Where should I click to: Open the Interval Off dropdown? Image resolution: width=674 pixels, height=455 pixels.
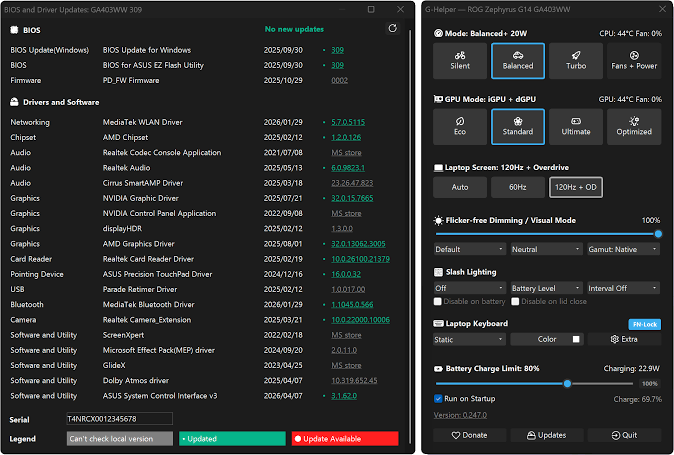(x=623, y=288)
